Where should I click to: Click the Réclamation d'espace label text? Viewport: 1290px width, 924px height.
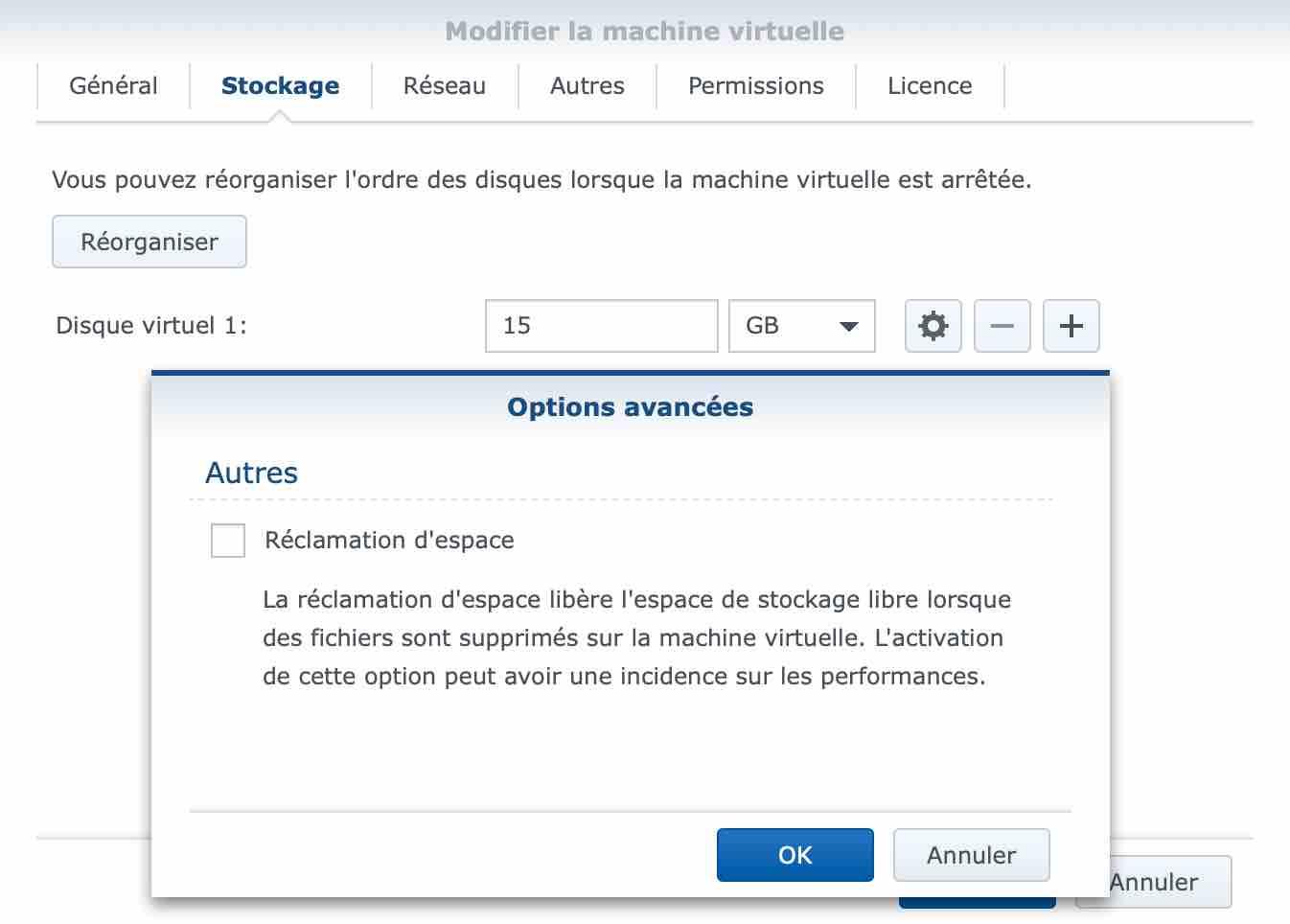[389, 541]
